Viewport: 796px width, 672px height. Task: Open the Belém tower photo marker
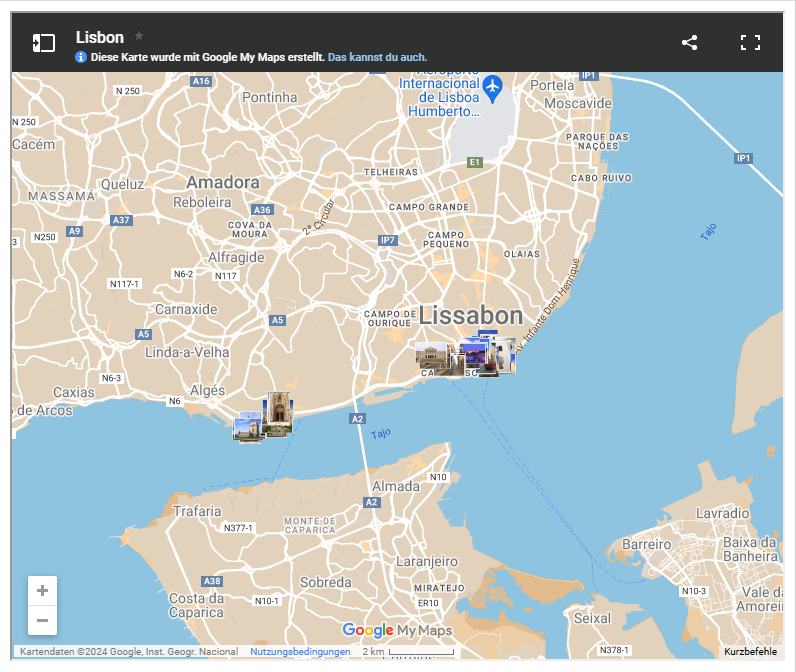tap(246, 428)
